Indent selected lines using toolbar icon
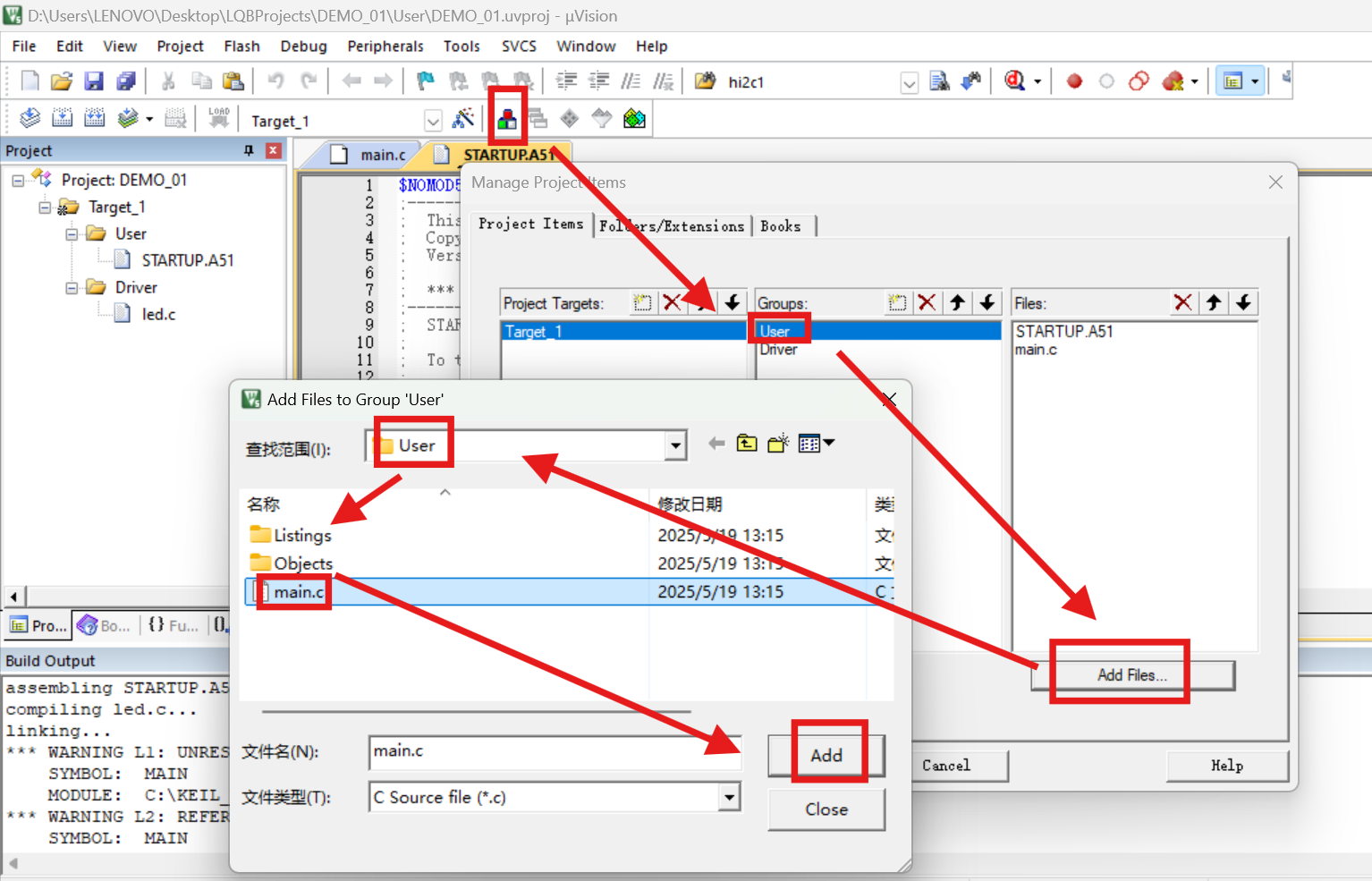Screen dimensions: 1372x881 pos(566,81)
